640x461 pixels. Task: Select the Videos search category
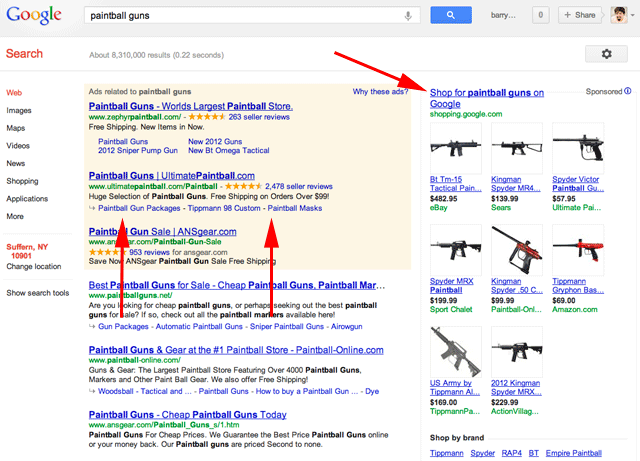pyautogui.click(x=18, y=145)
